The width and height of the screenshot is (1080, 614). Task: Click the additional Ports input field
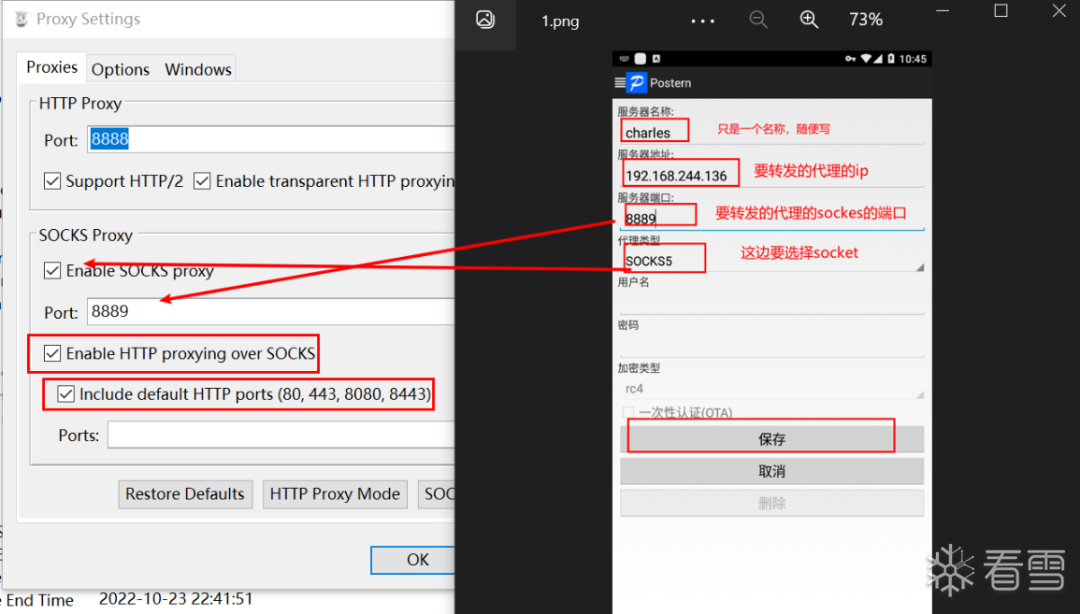point(281,436)
